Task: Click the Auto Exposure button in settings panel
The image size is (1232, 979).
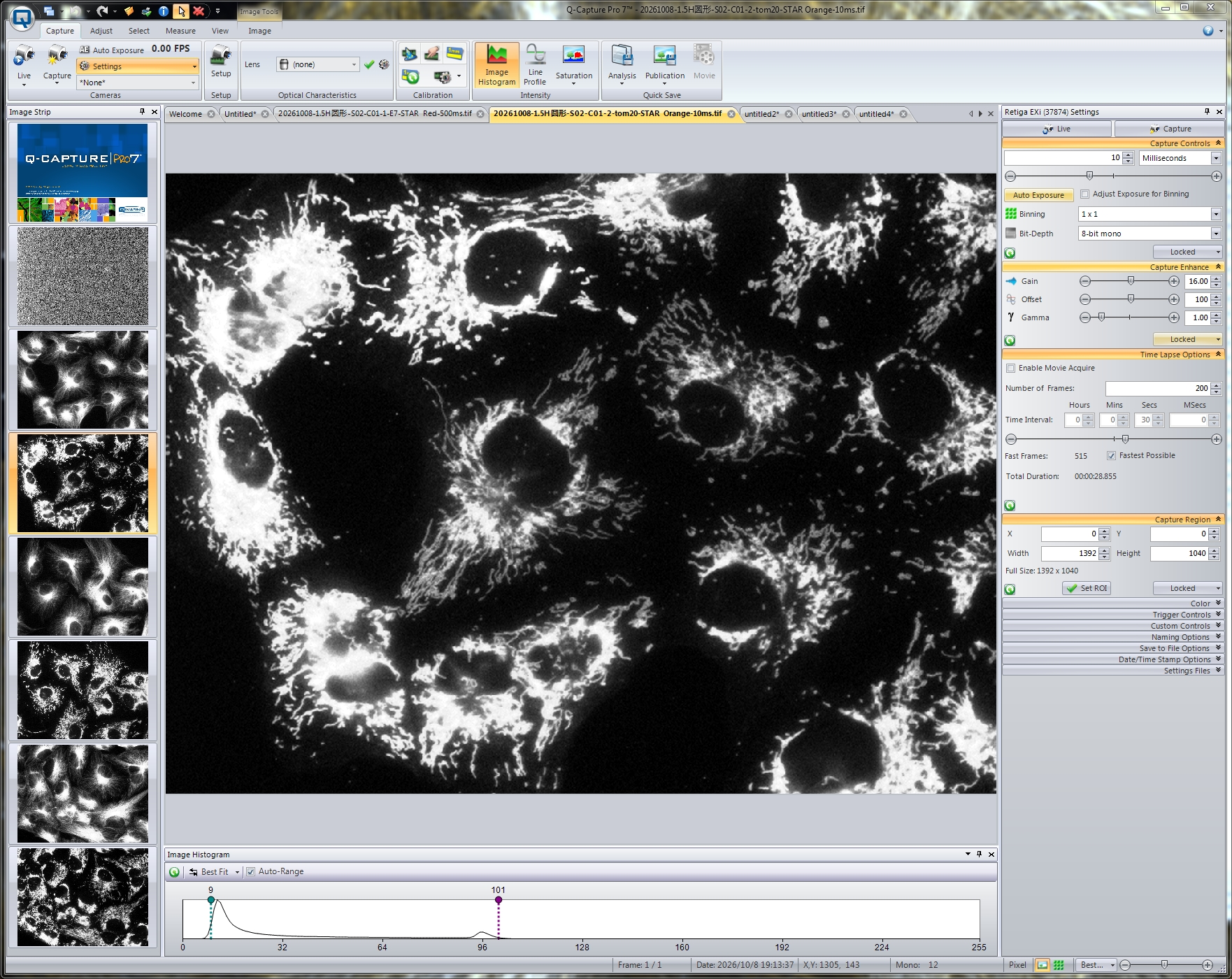Action: point(1038,195)
